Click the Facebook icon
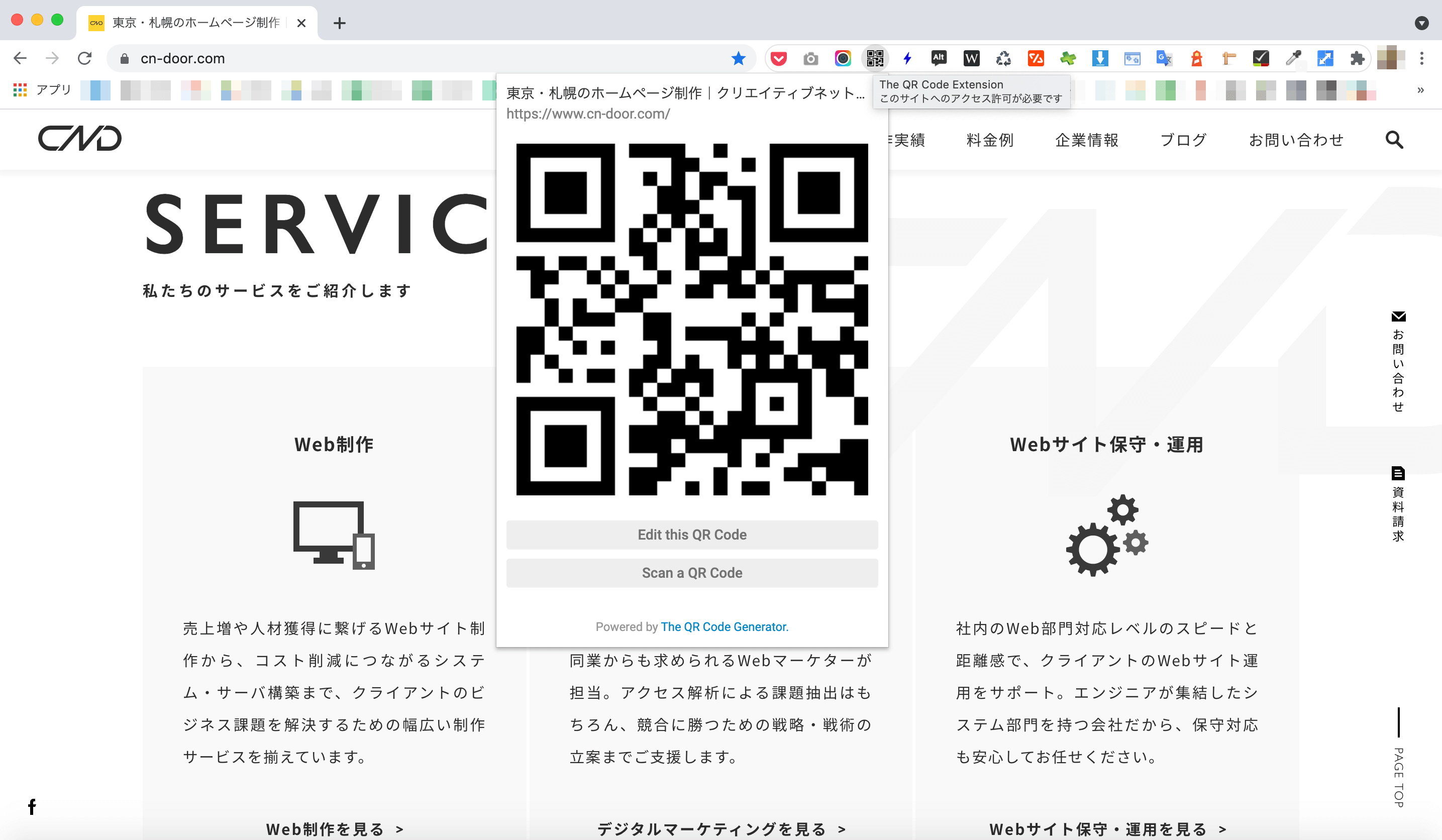 32,806
